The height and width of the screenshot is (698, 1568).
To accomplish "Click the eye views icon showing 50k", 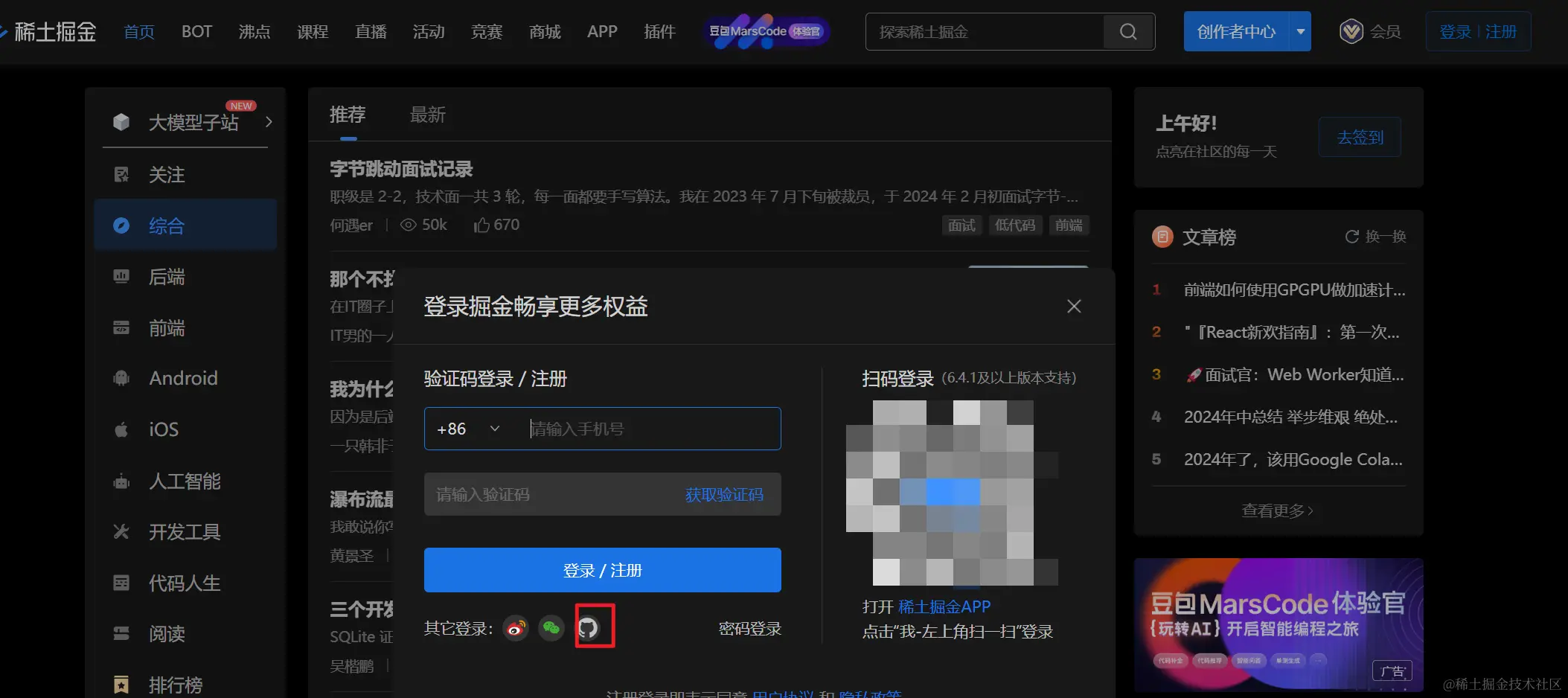I will 408,225.
